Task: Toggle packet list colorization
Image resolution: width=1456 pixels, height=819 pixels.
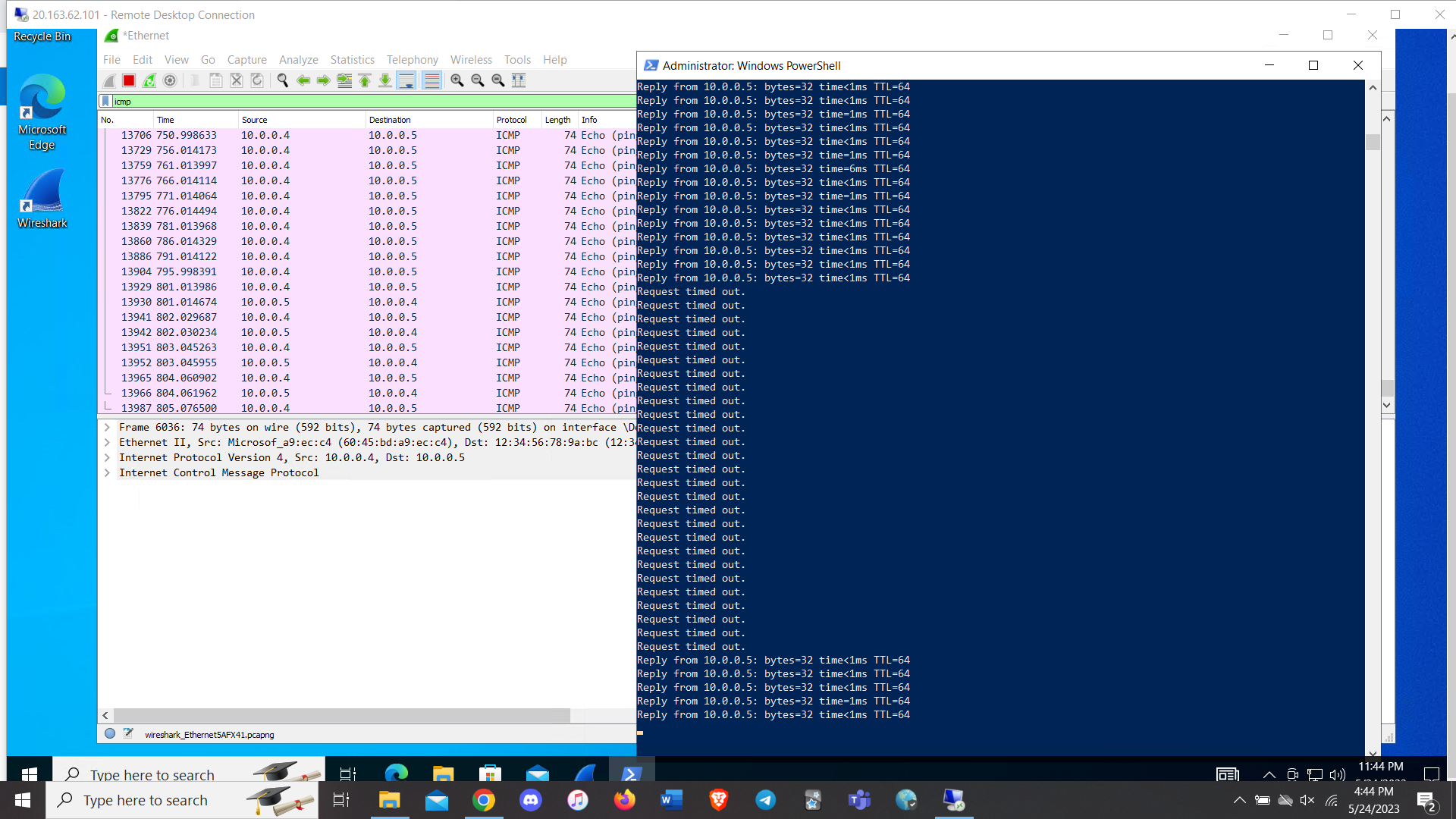Action: tap(431, 80)
